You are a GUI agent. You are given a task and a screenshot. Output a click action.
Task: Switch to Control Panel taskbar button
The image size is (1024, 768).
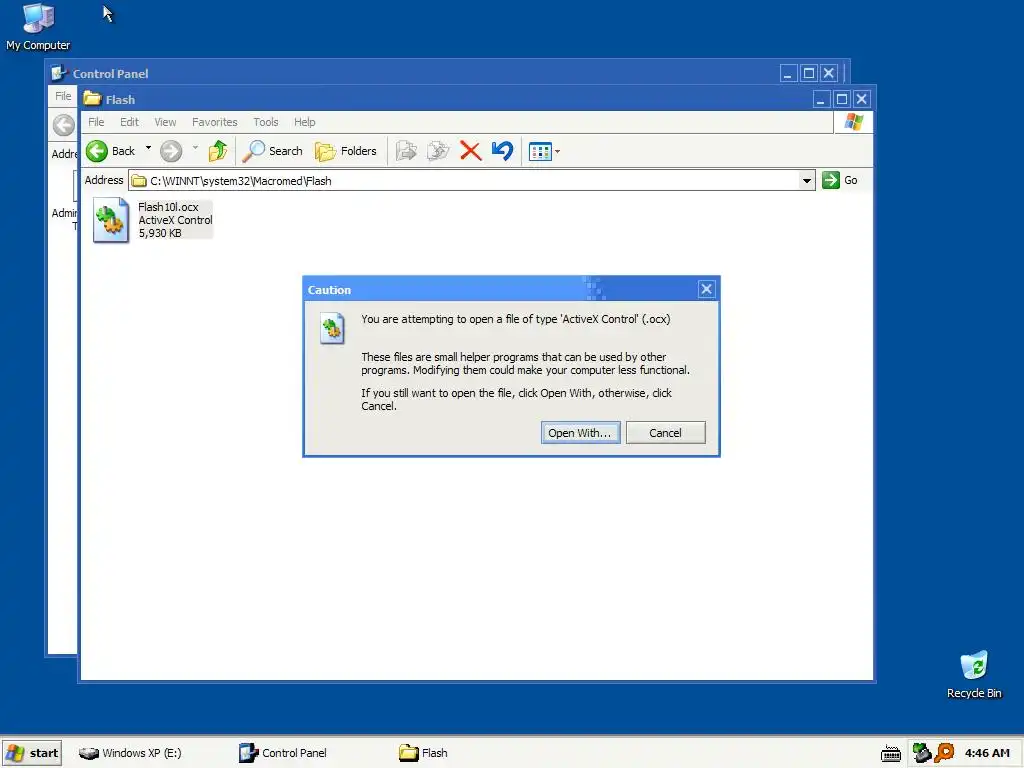point(283,753)
